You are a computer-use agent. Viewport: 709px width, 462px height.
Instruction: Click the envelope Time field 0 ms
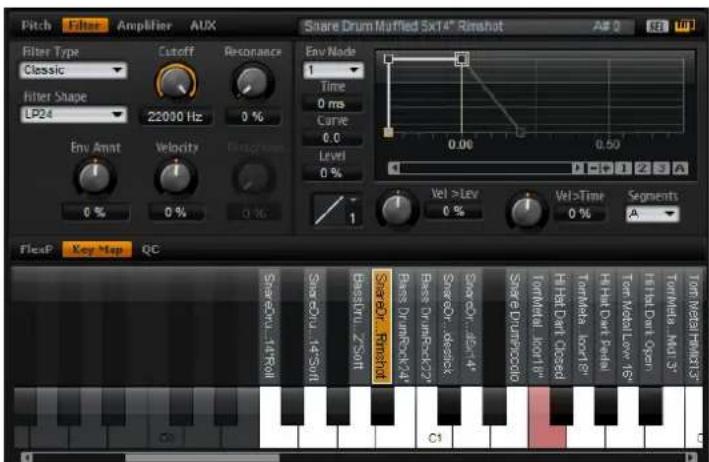pos(331,104)
